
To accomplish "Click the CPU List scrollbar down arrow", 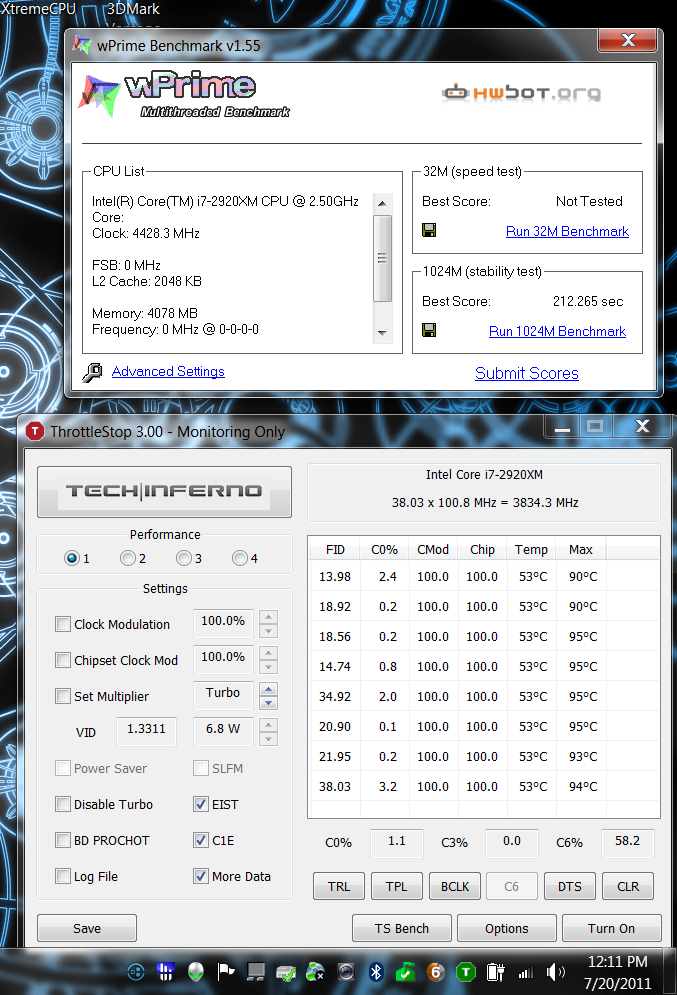I will (382, 333).
